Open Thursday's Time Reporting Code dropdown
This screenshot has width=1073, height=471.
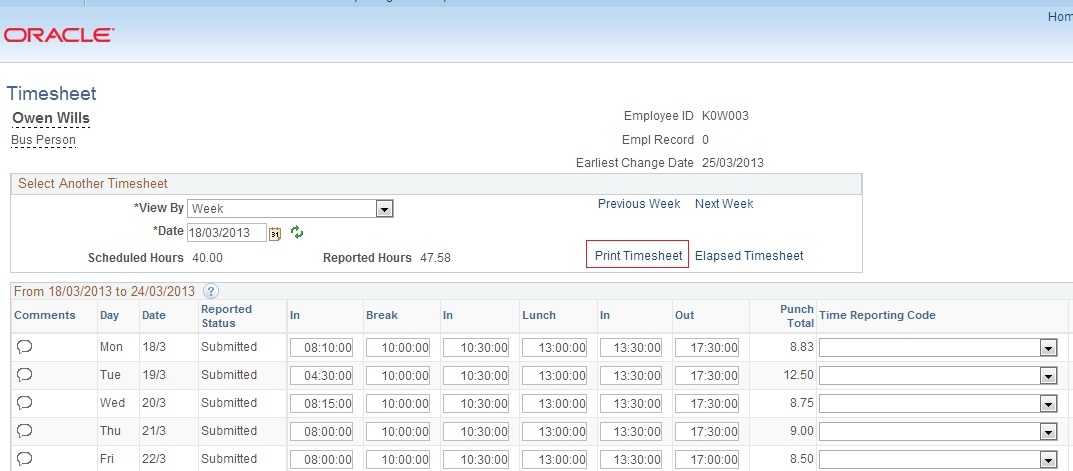point(1048,432)
